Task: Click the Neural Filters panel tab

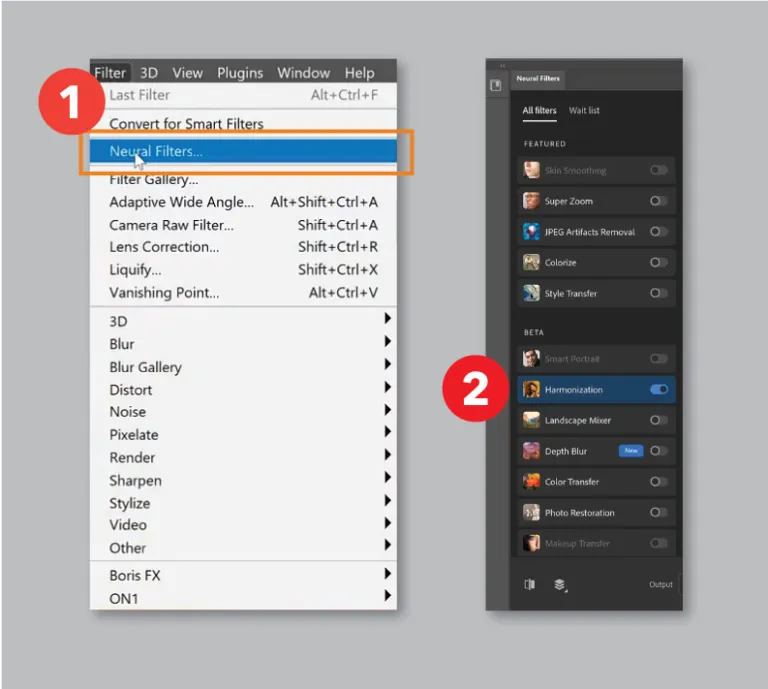Action: pos(538,79)
